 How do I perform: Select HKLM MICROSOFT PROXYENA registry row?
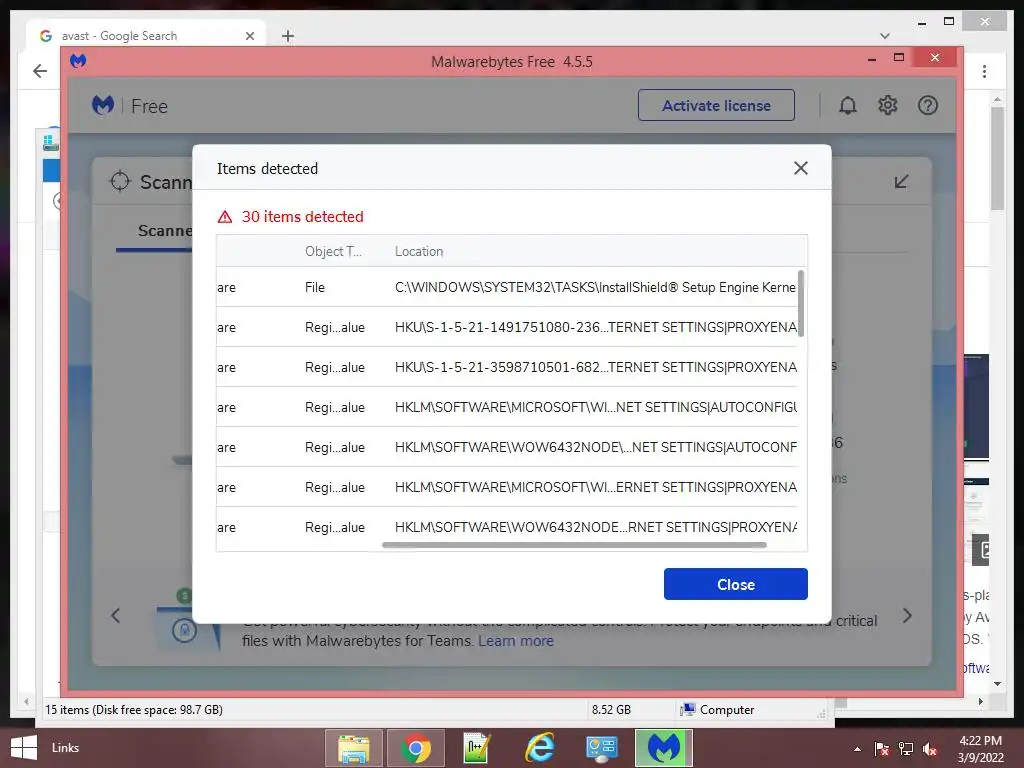(507, 487)
